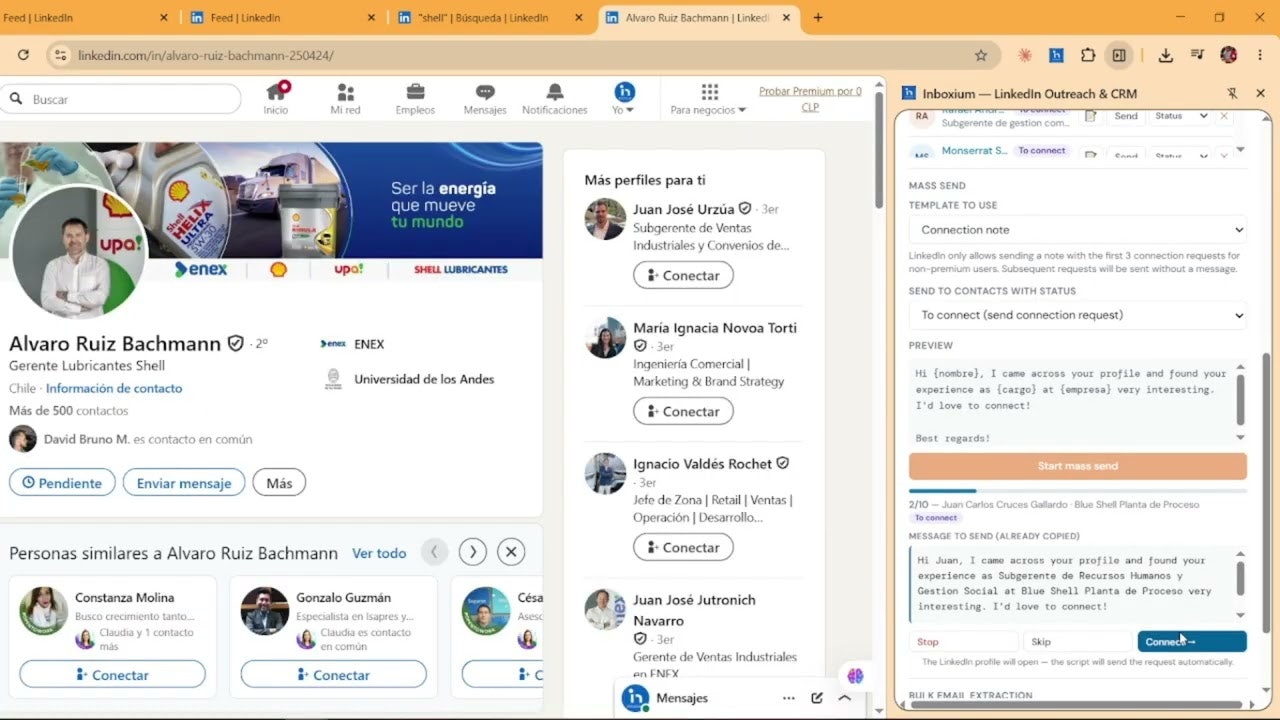Expand the Mensajes overlay chevron
Viewport: 1280px width, 720px height.
pos(845,698)
